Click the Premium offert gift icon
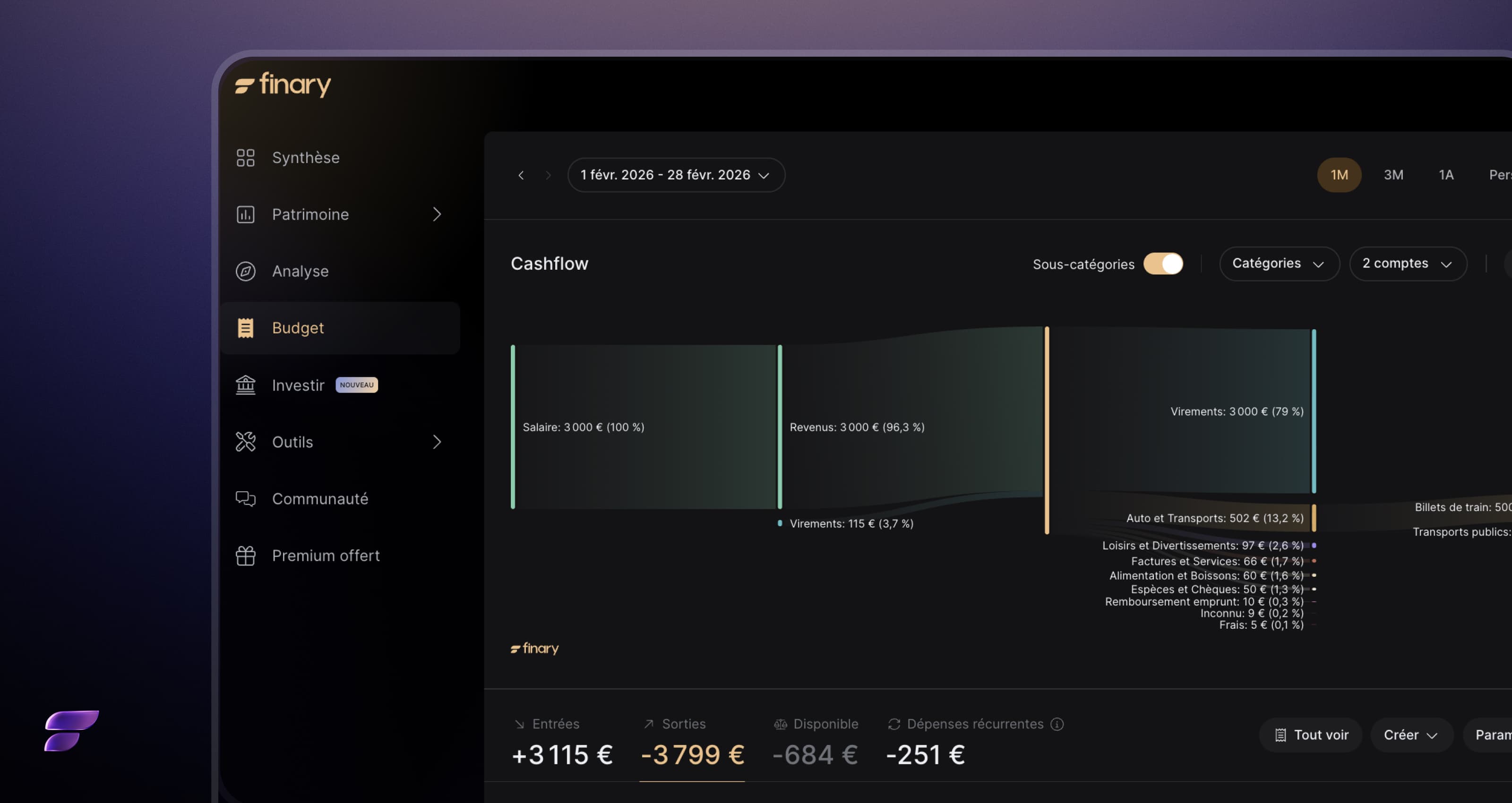Viewport: 1512px width, 803px height. click(x=245, y=555)
